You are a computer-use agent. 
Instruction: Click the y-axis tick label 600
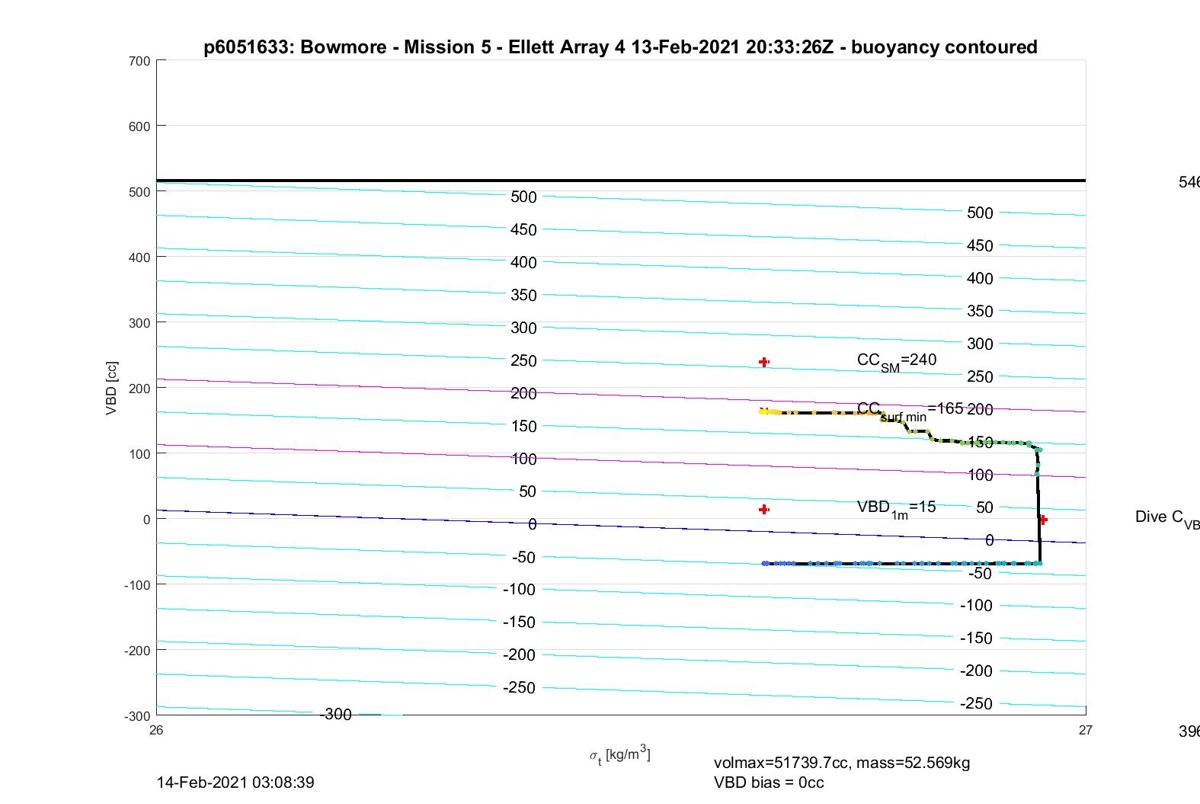tap(138, 126)
